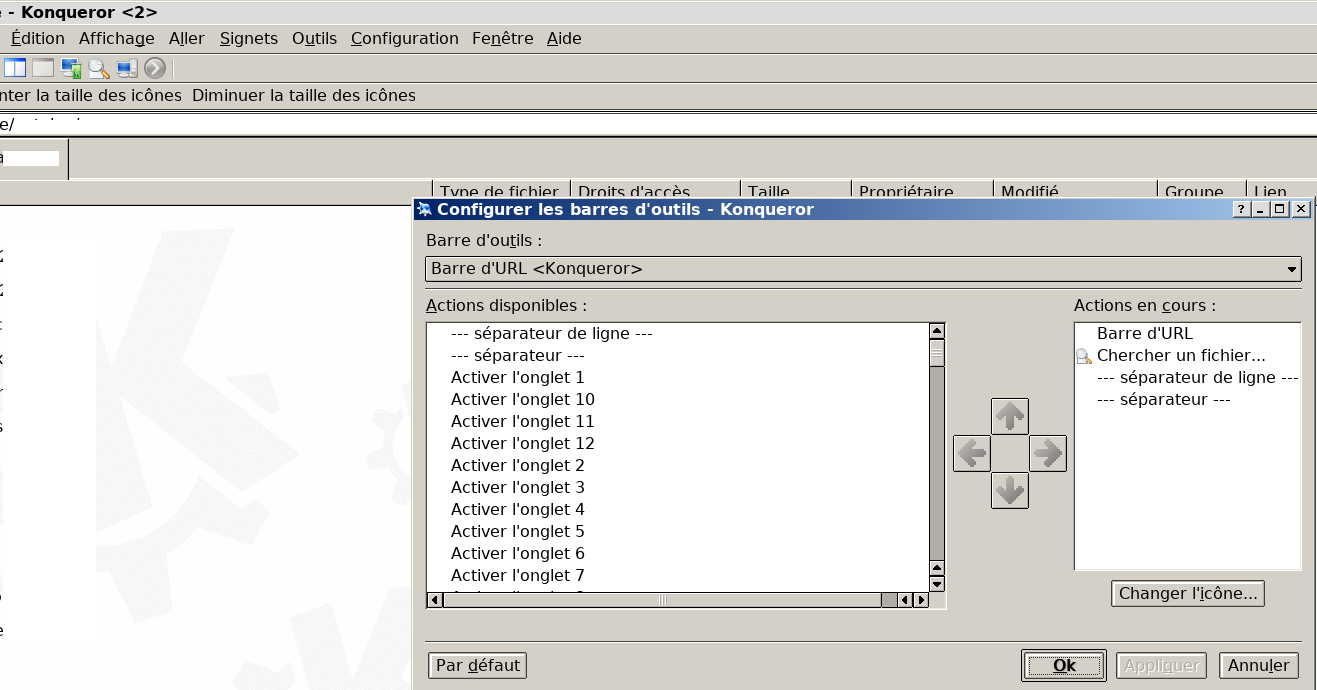The image size is (1317, 690).
Task: Select "Activer l'onglet 6" in the list
Action: click(x=518, y=553)
